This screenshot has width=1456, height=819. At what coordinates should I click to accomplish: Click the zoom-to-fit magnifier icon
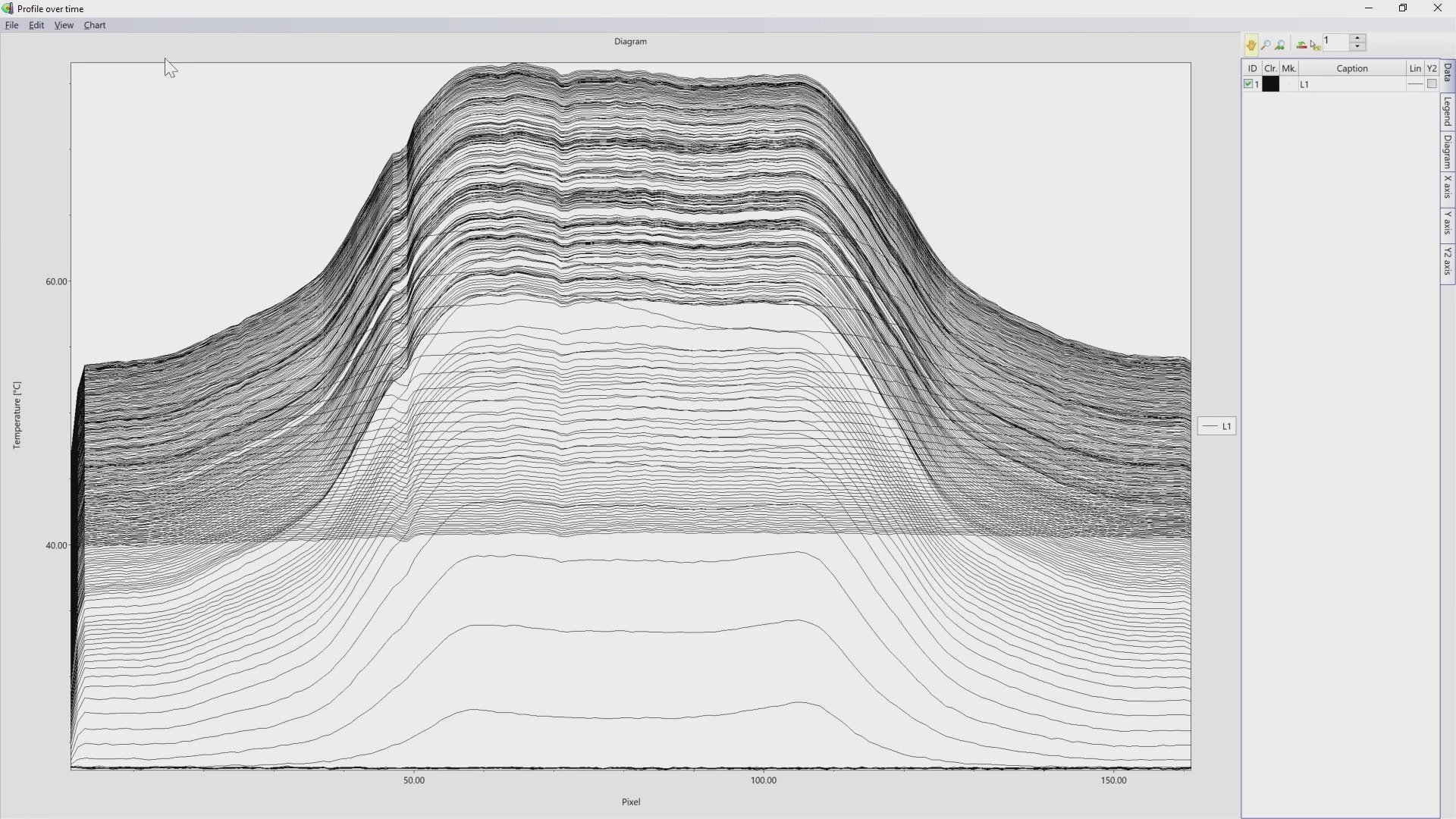1280,45
